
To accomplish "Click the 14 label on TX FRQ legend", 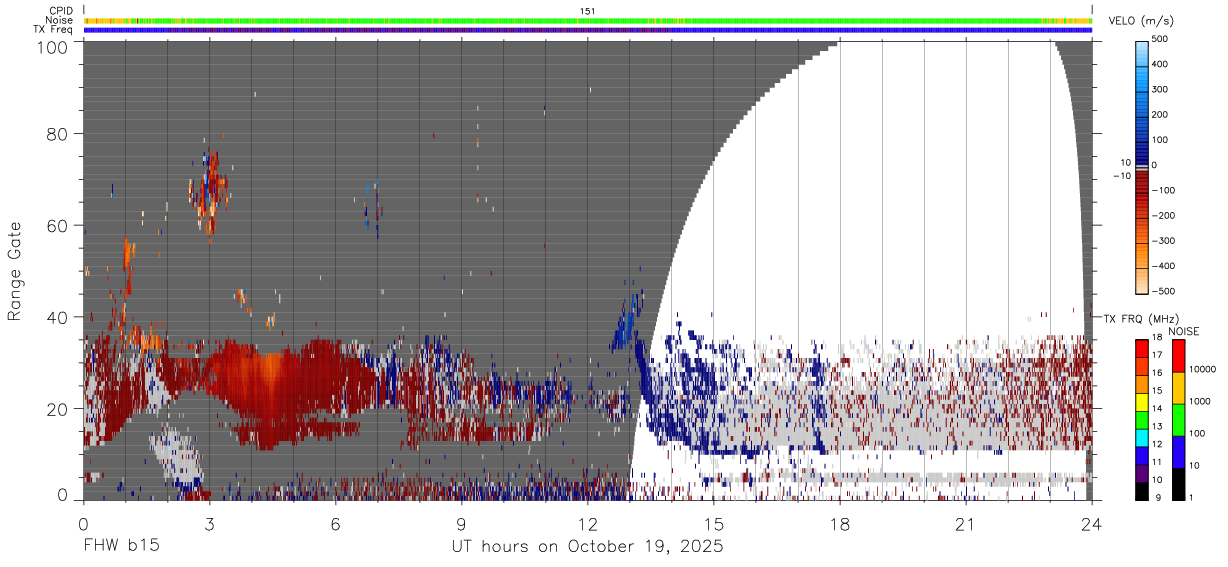I will coord(1156,409).
